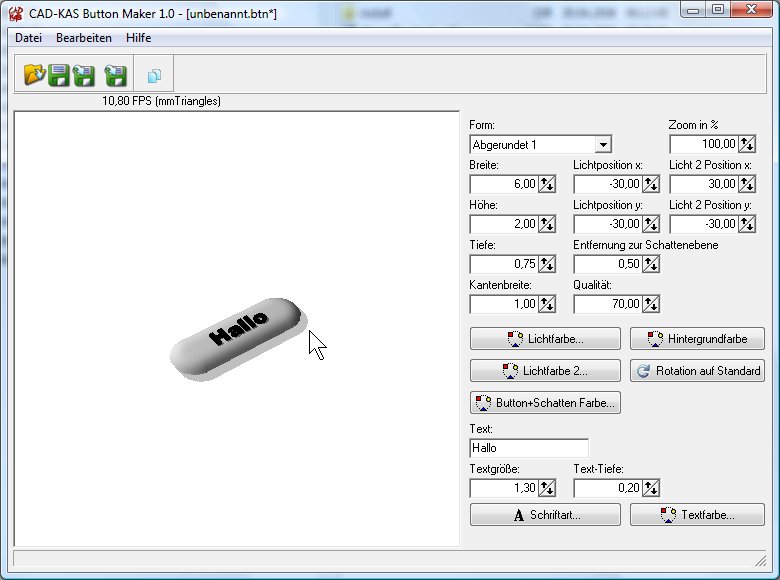Expand the Form dropdown list
The width and height of the screenshot is (780, 580).
click(x=602, y=145)
